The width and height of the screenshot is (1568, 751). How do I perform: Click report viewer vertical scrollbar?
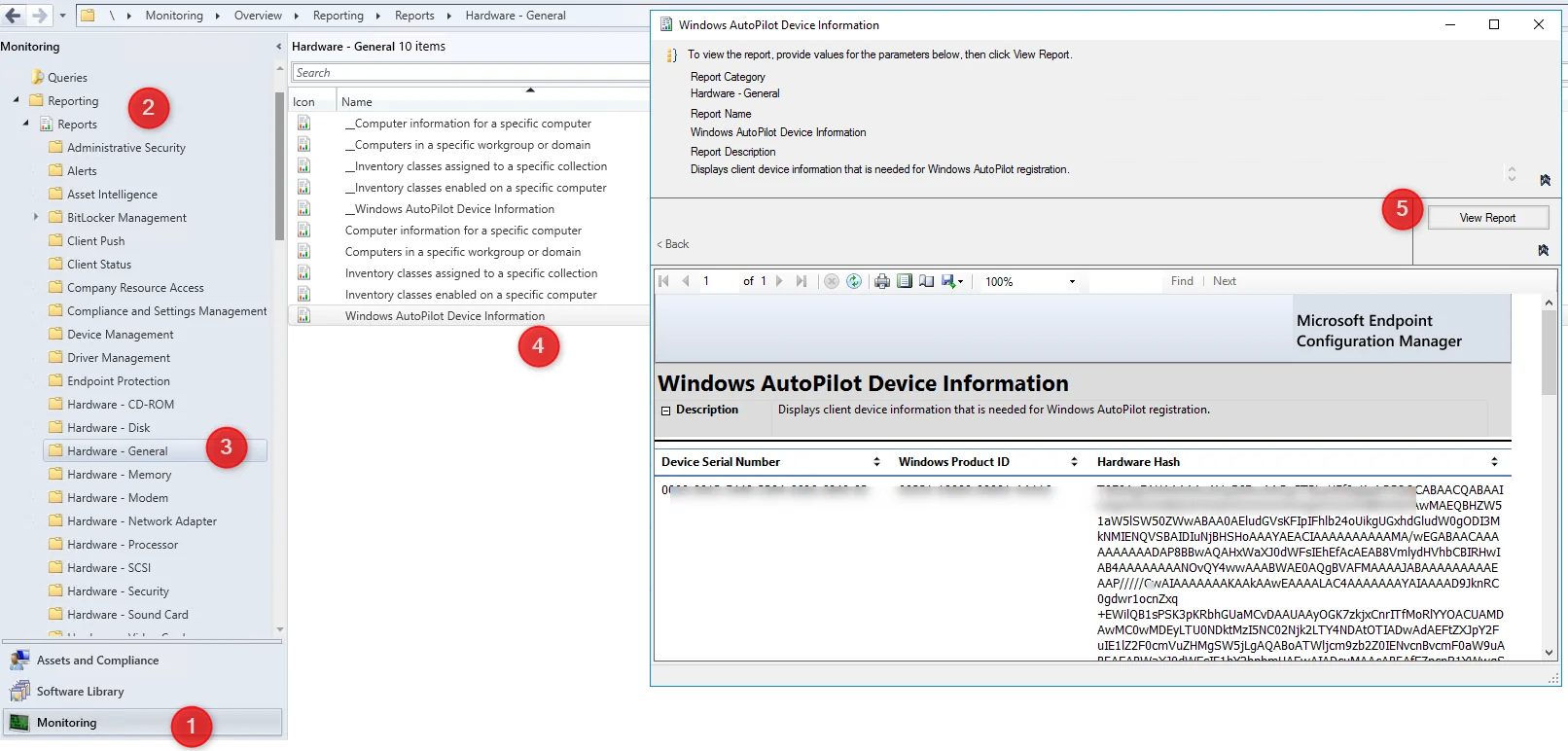[1549, 352]
